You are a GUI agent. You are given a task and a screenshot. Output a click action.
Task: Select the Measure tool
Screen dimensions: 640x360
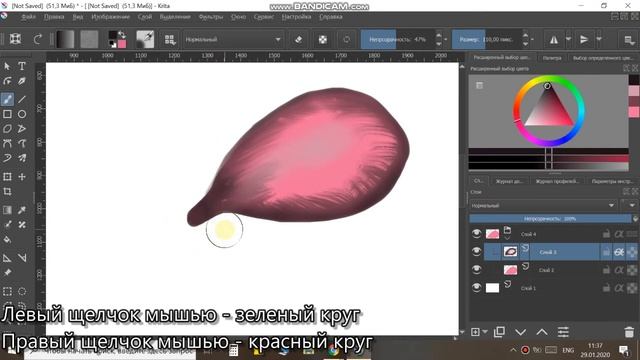pos(22,258)
